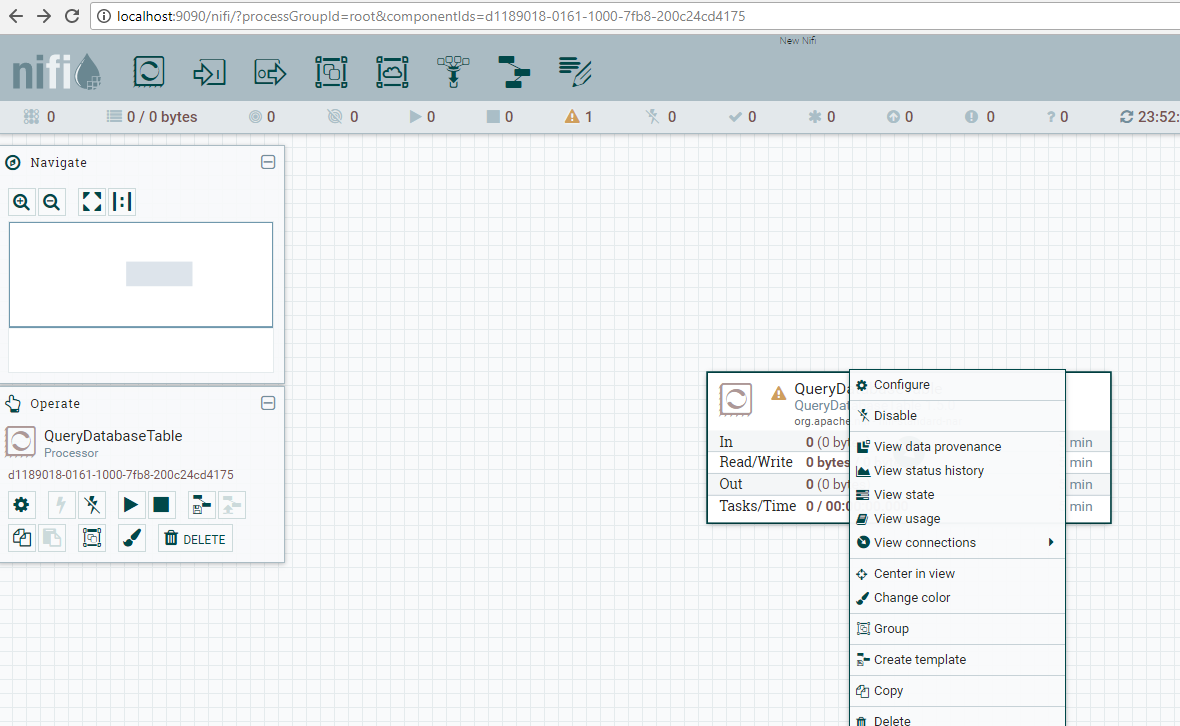Click the last refreshed time indicator
This screenshot has width=1180, height=726.
click(x=1149, y=117)
